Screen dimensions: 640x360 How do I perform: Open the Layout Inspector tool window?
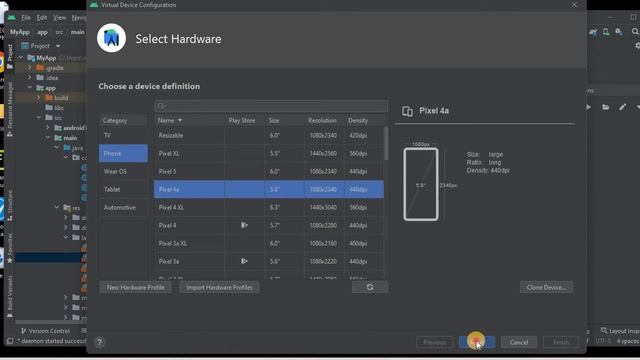click(620, 331)
